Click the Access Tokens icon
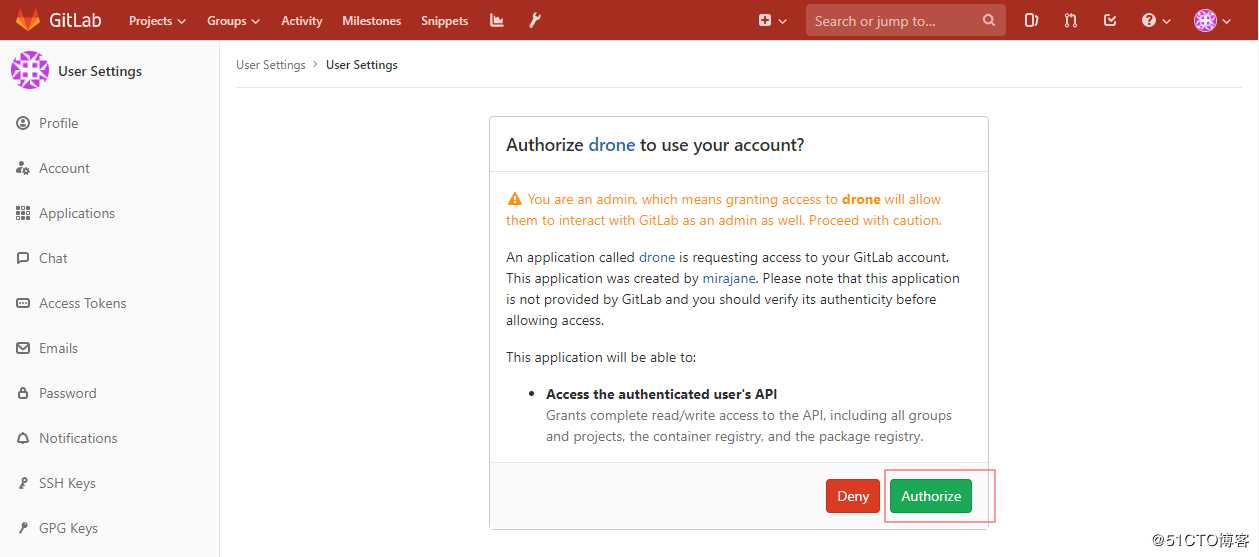Screen dimensions: 1259x557 point(23,303)
